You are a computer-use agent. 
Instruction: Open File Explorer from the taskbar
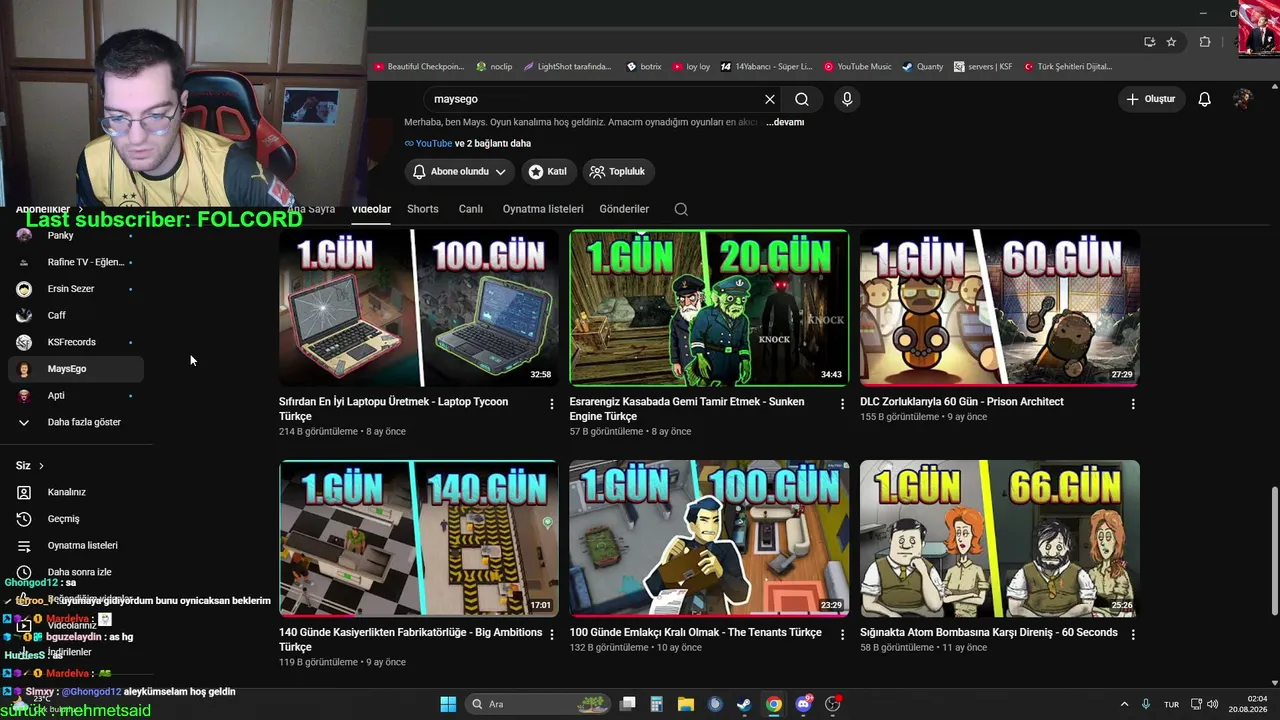click(x=686, y=704)
